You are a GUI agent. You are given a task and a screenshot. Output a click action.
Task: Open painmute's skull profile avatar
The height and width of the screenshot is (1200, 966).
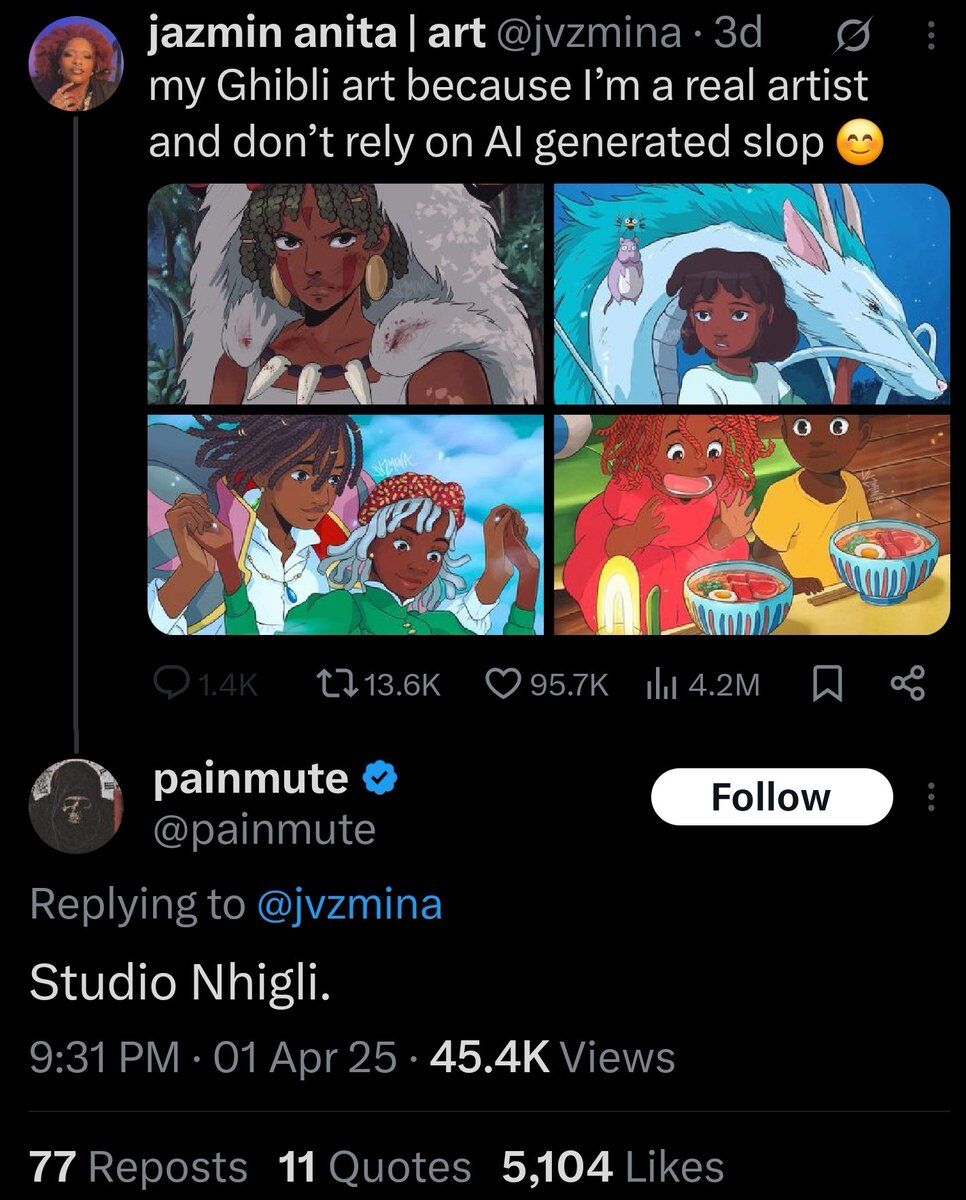77,806
